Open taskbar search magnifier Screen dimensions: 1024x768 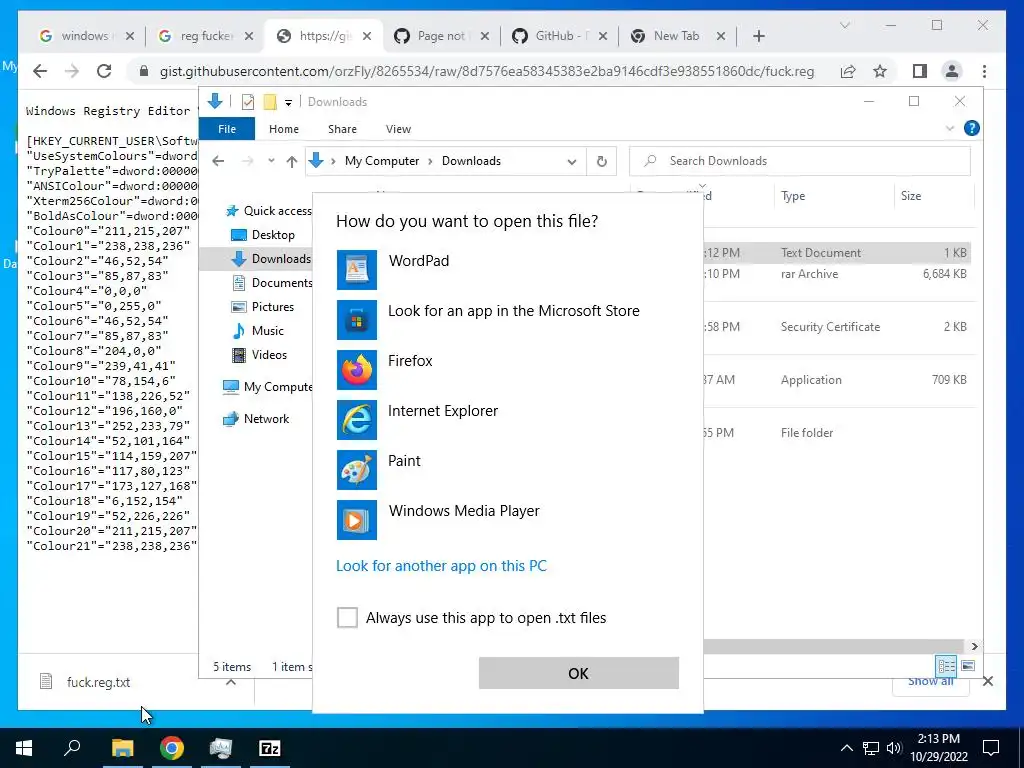point(72,748)
